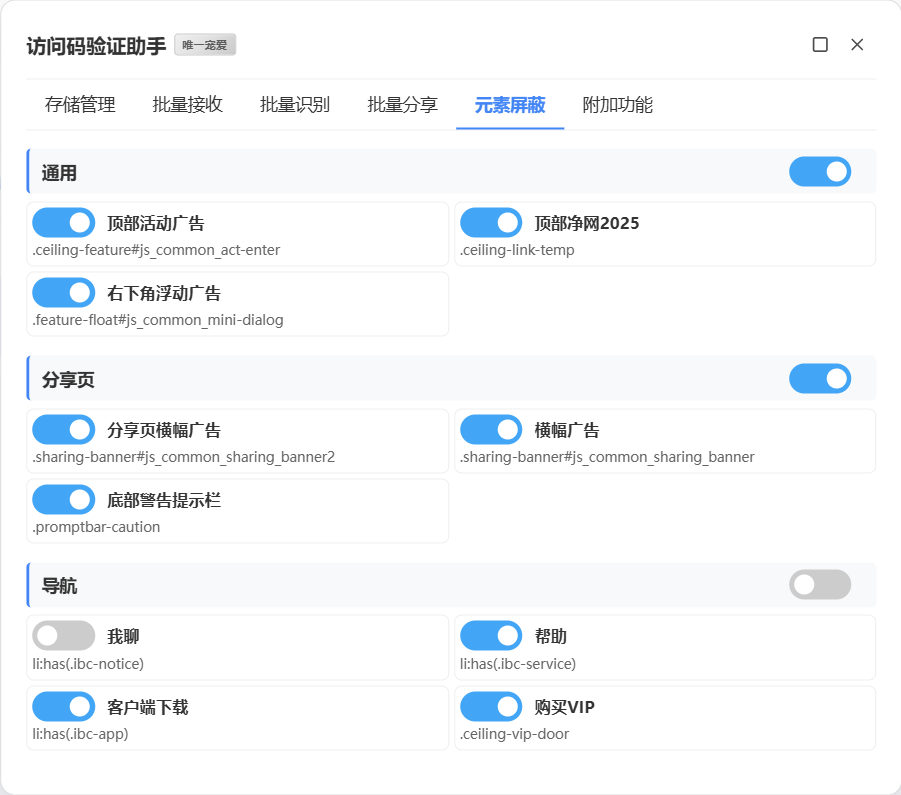Image resolution: width=901 pixels, height=795 pixels.
Task: Enable the 我聊 blocking switch
Action: coord(64,636)
